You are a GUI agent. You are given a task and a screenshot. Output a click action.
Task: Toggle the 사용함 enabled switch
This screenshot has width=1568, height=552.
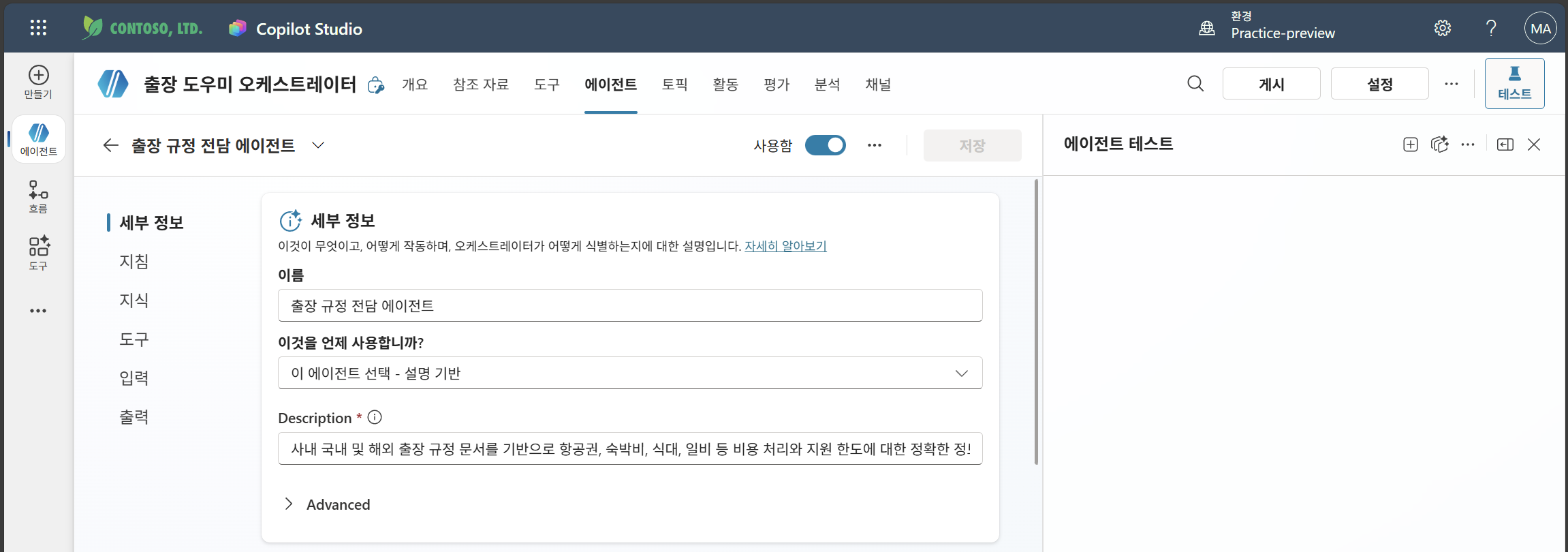tap(825, 145)
